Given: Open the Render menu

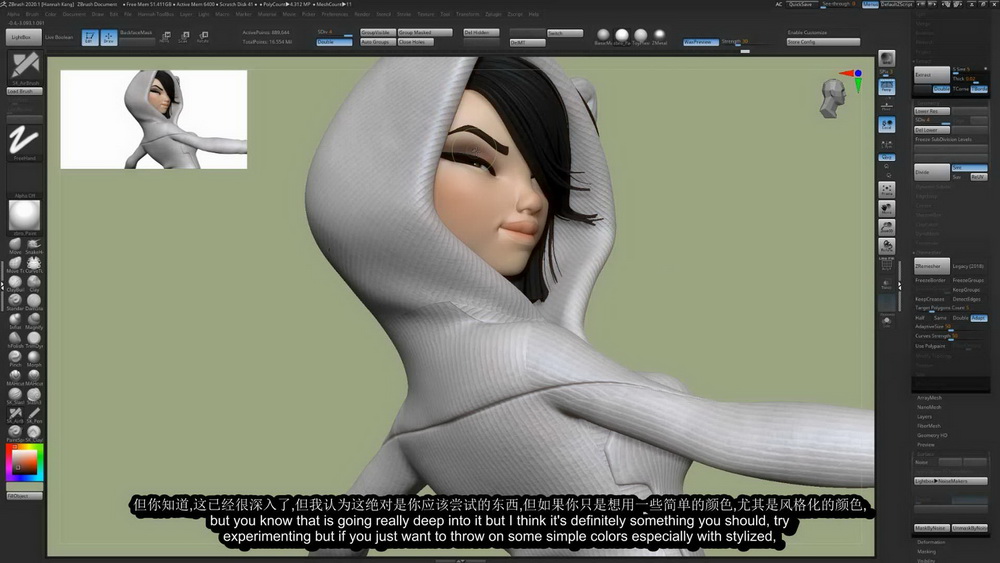Looking at the screenshot, I should pos(362,14).
